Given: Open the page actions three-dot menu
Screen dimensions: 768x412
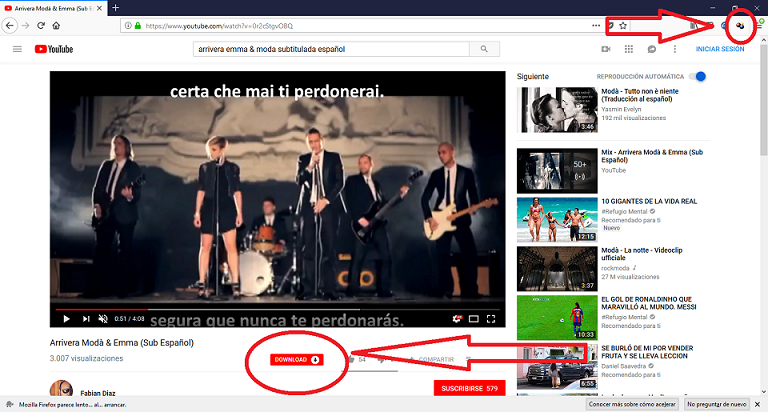Looking at the screenshot, I should tap(596, 25).
